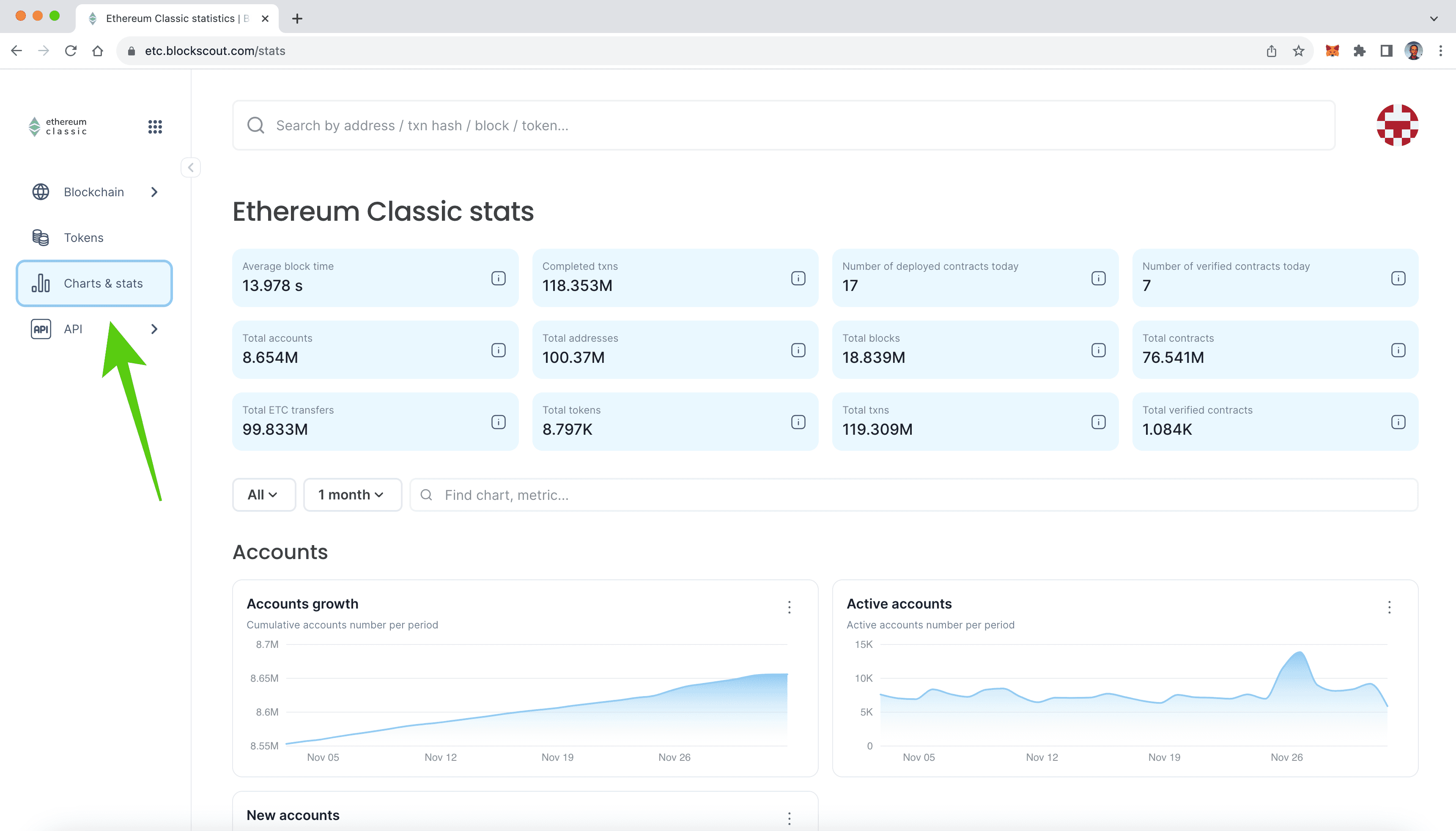Viewport: 1456px width, 831px height.
Task: Open the 1 month interval dropdown
Action: [352, 494]
